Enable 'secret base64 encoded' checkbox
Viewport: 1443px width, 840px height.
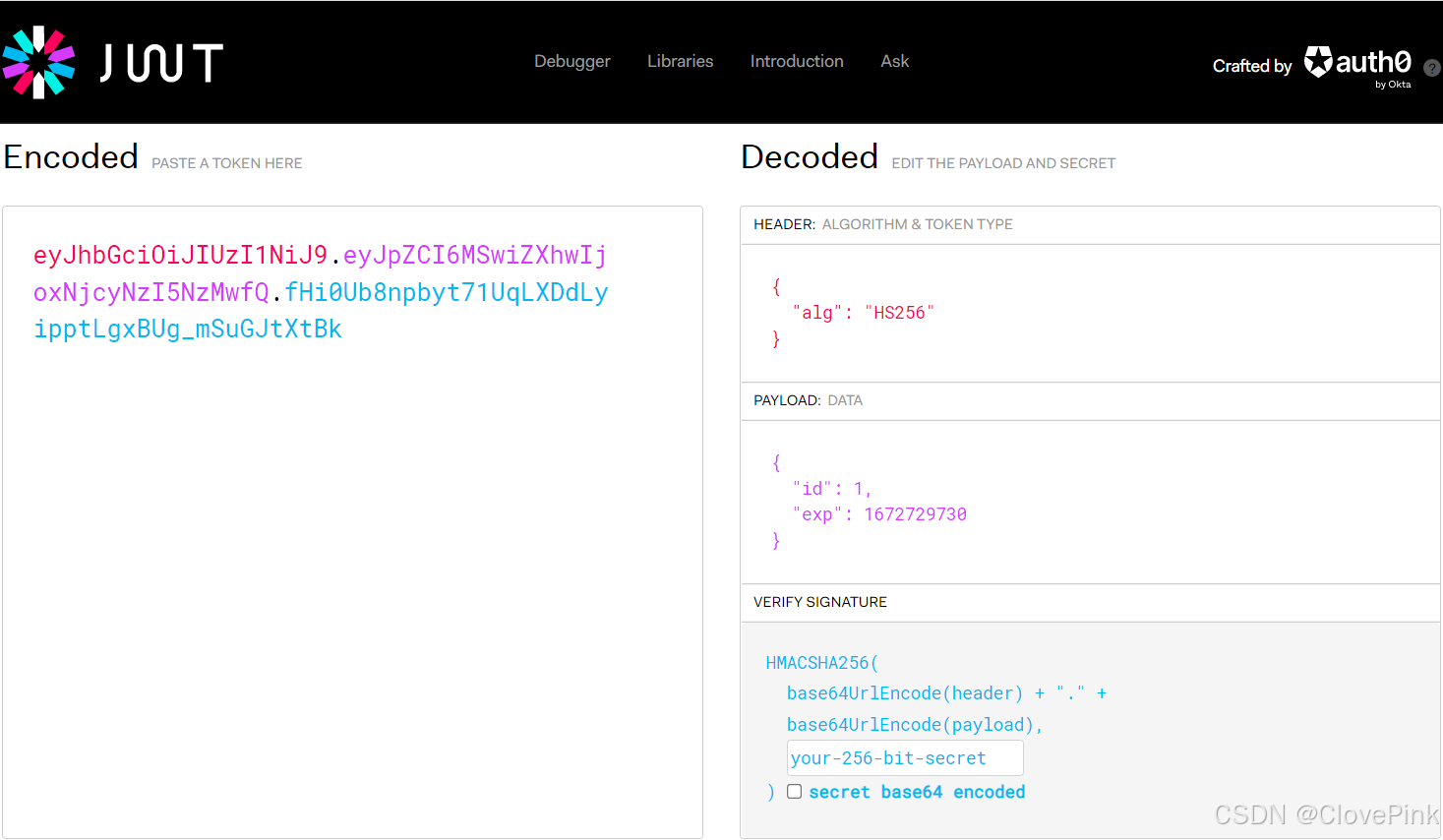[795, 792]
